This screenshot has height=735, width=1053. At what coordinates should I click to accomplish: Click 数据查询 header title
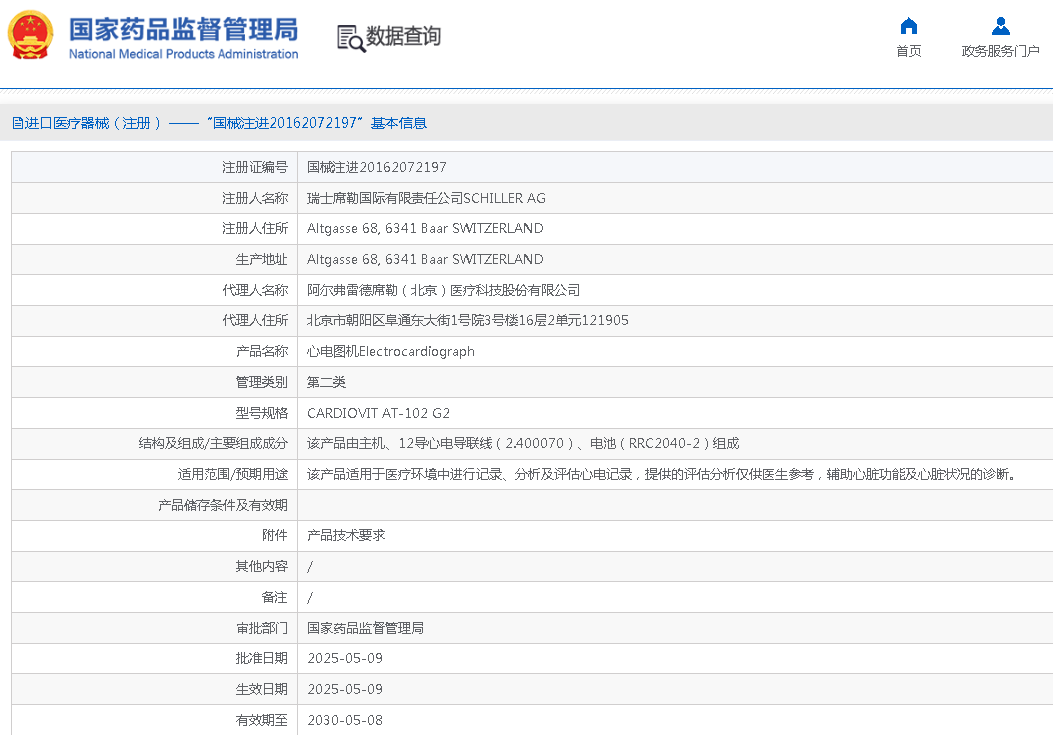pyautogui.click(x=404, y=36)
